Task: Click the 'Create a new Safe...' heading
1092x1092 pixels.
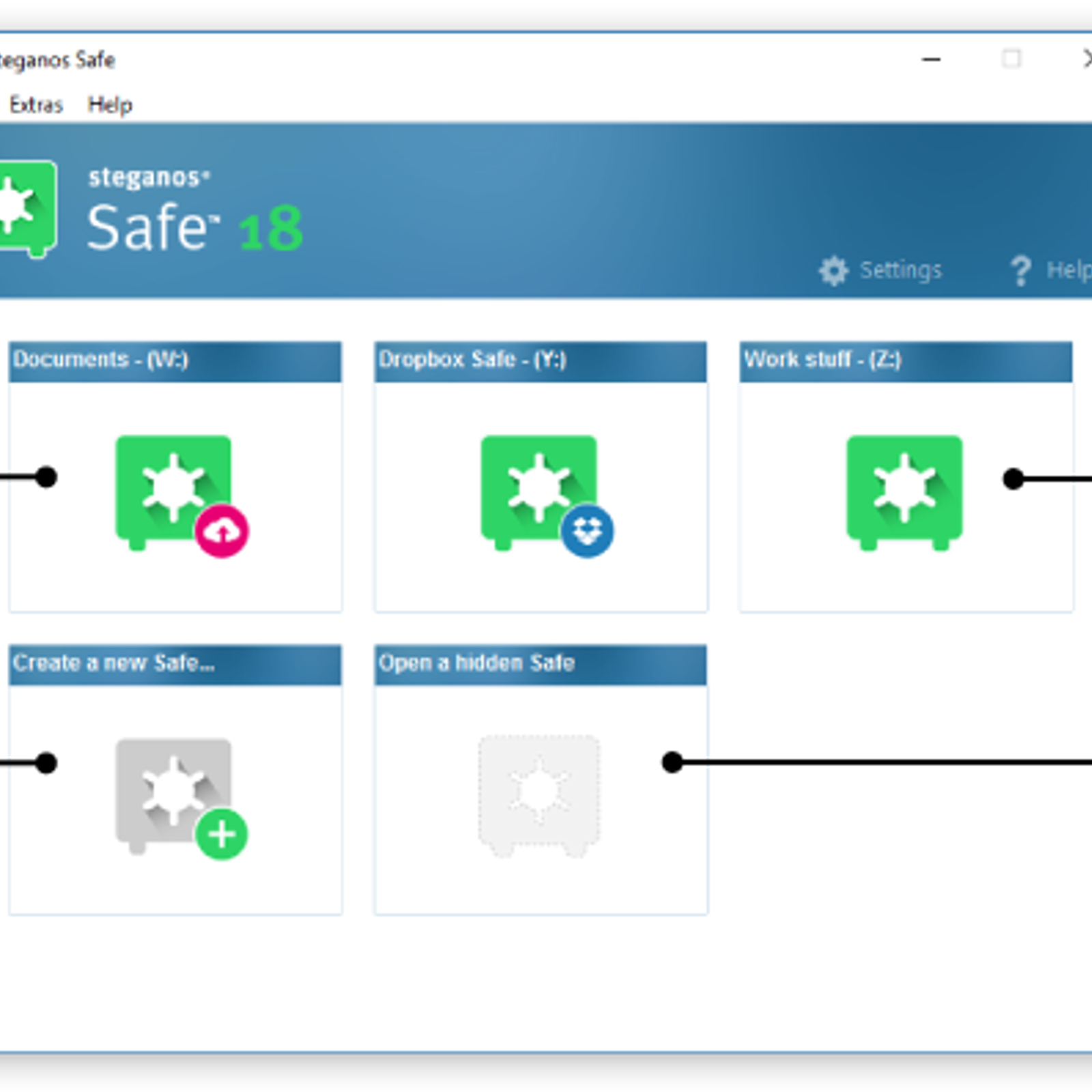Action: pos(175,664)
